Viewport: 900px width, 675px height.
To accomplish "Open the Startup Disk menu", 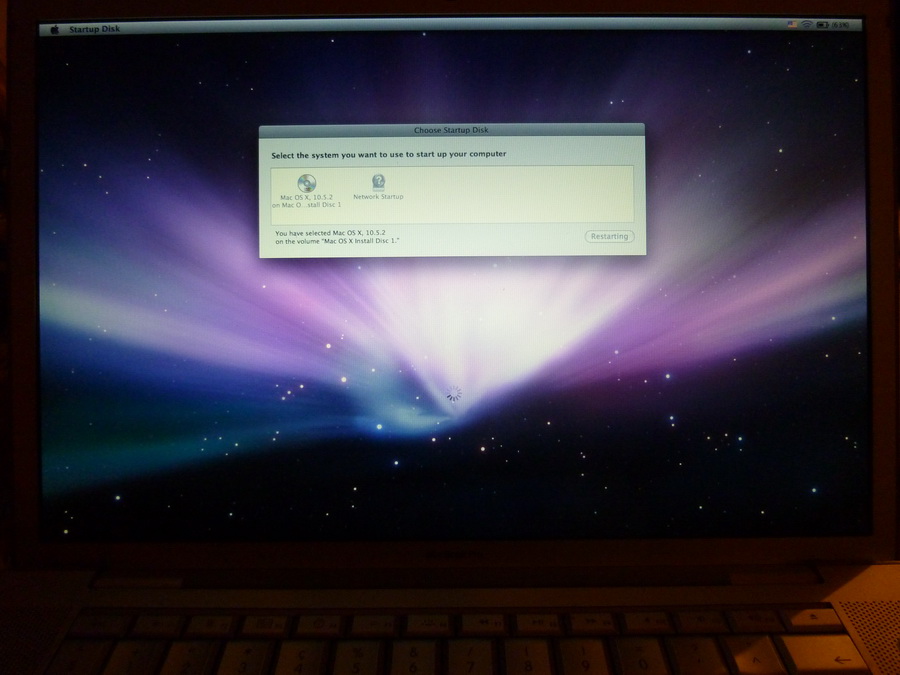I will tap(95, 29).
